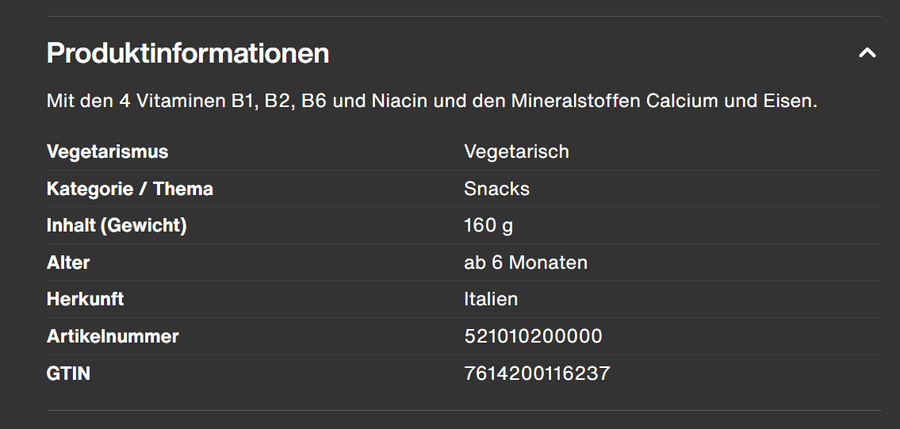The width and height of the screenshot is (900, 429).
Task: Click the GTIN number 7614200116237
Action: [537, 374]
